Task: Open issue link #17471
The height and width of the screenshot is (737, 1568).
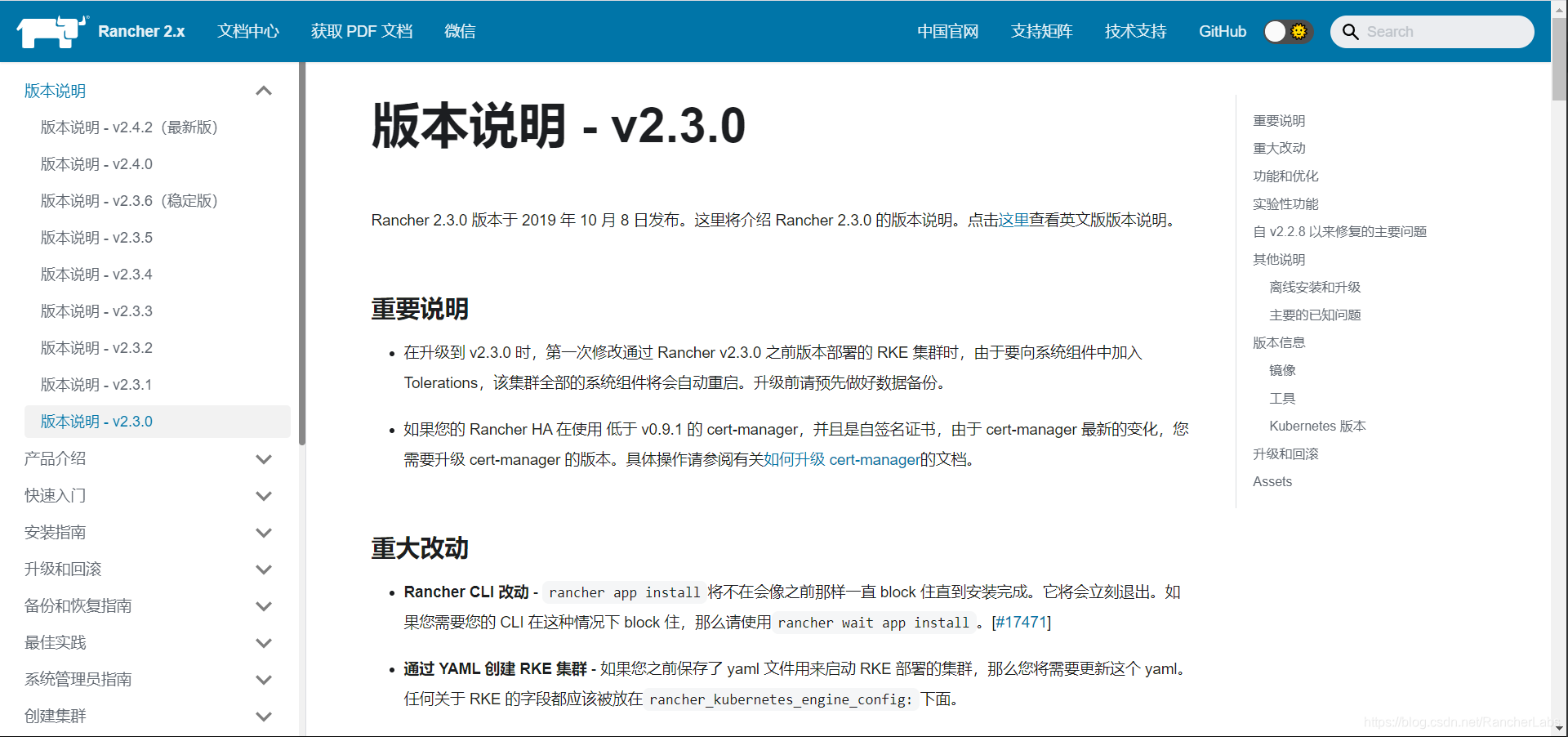Action: point(1021,622)
